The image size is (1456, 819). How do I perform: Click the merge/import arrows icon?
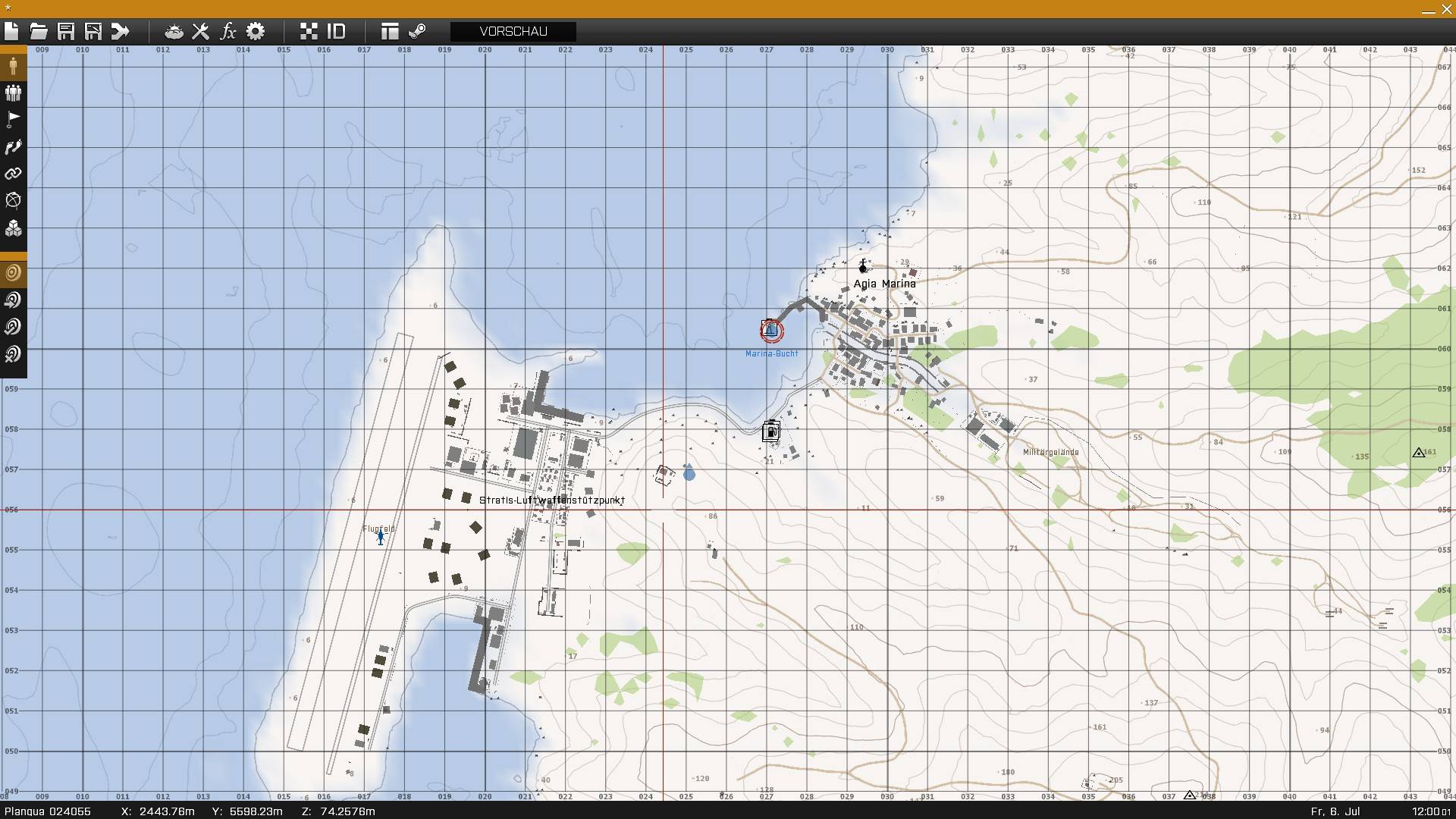(121, 31)
